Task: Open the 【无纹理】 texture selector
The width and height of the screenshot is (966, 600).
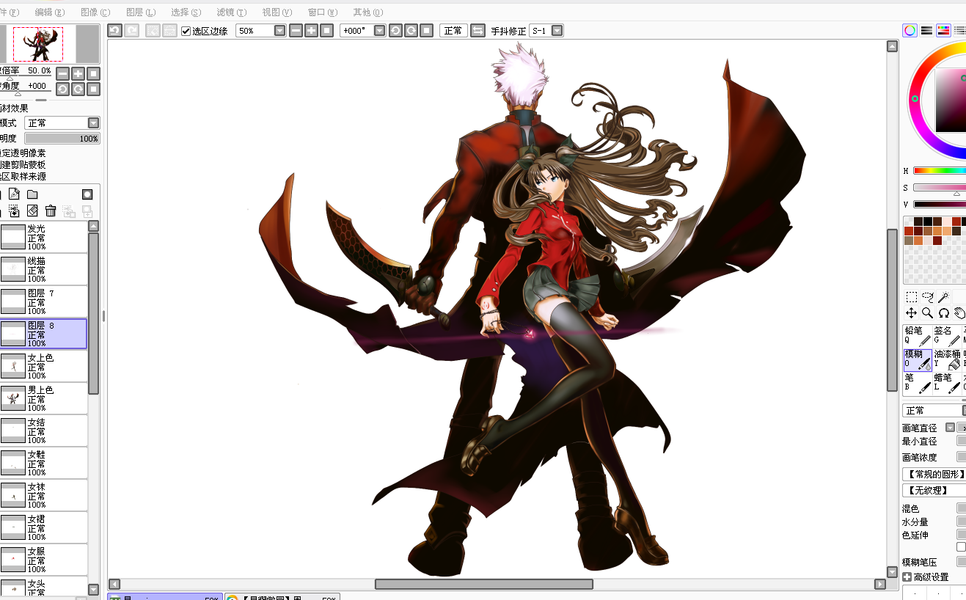Action: (x=934, y=490)
